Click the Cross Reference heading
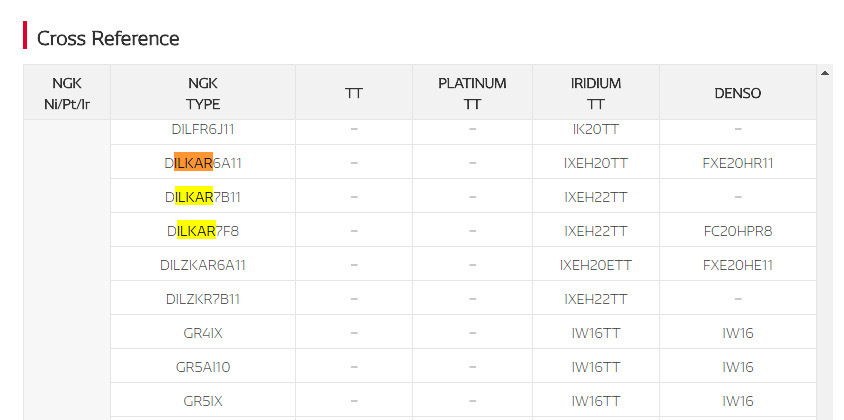Image resolution: width=844 pixels, height=420 pixels. tap(108, 38)
